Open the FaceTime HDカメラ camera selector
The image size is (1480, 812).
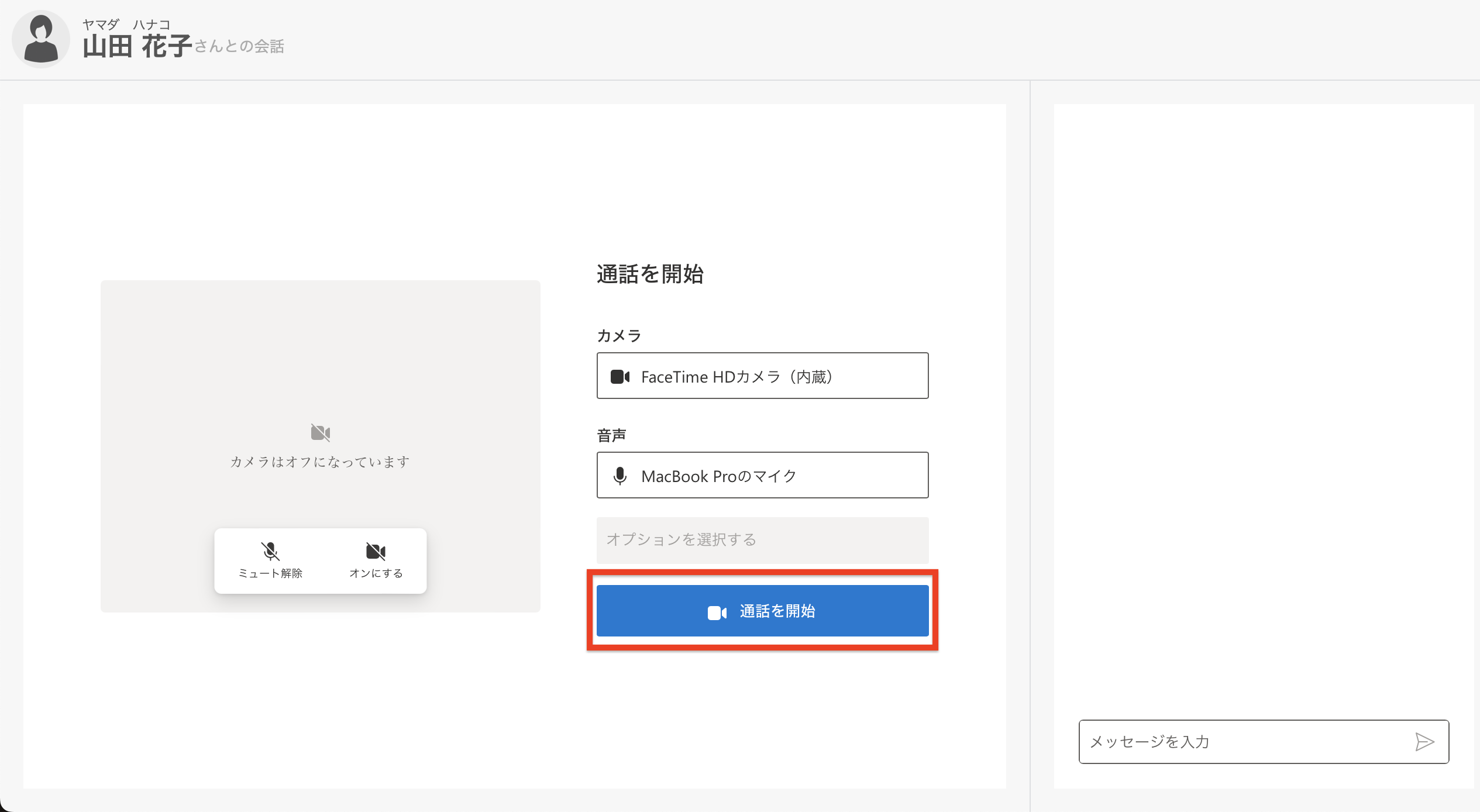[762, 376]
